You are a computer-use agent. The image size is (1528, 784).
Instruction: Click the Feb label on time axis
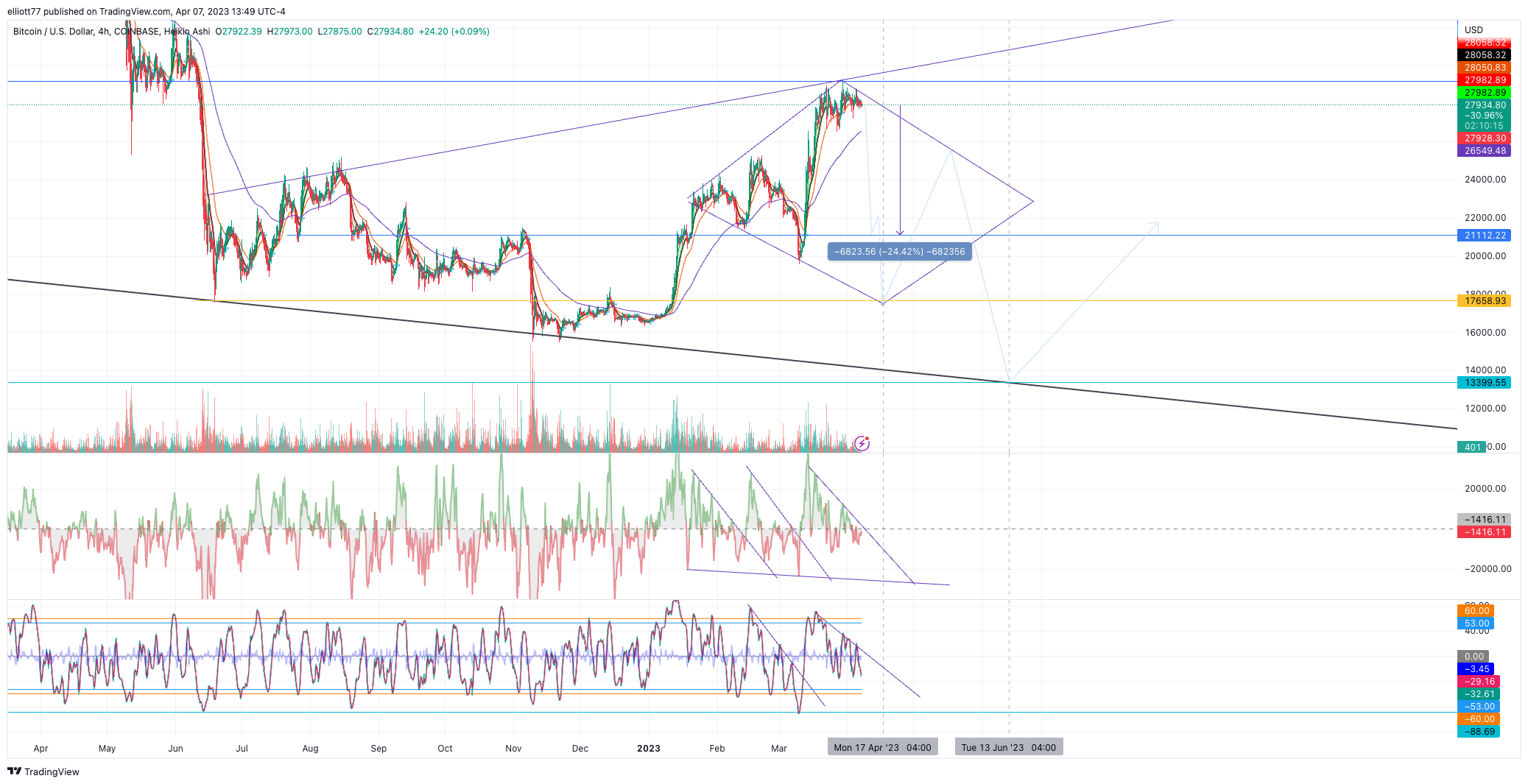point(717,749)
